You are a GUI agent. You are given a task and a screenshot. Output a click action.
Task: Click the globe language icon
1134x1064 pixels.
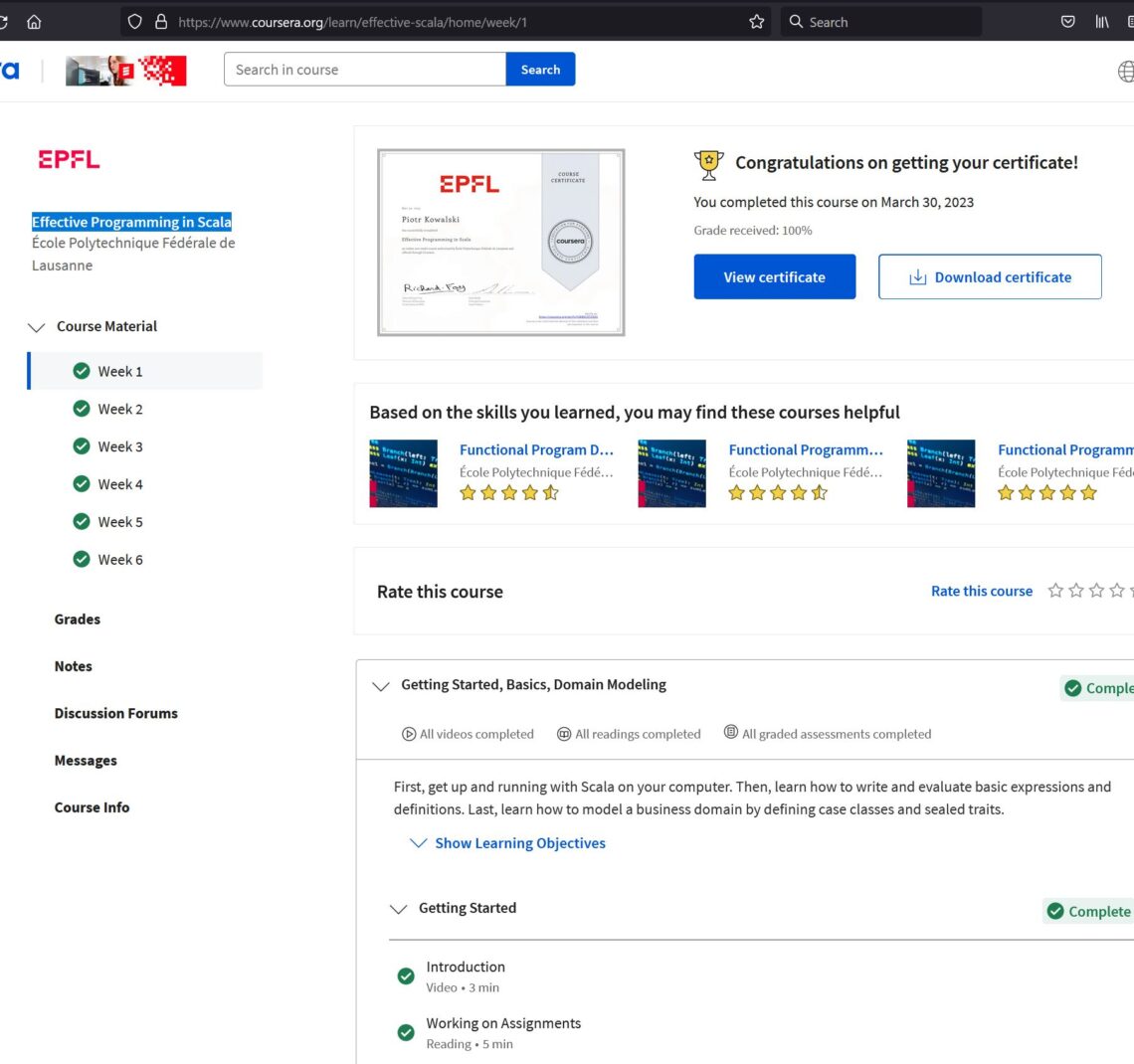point(1125,71)
